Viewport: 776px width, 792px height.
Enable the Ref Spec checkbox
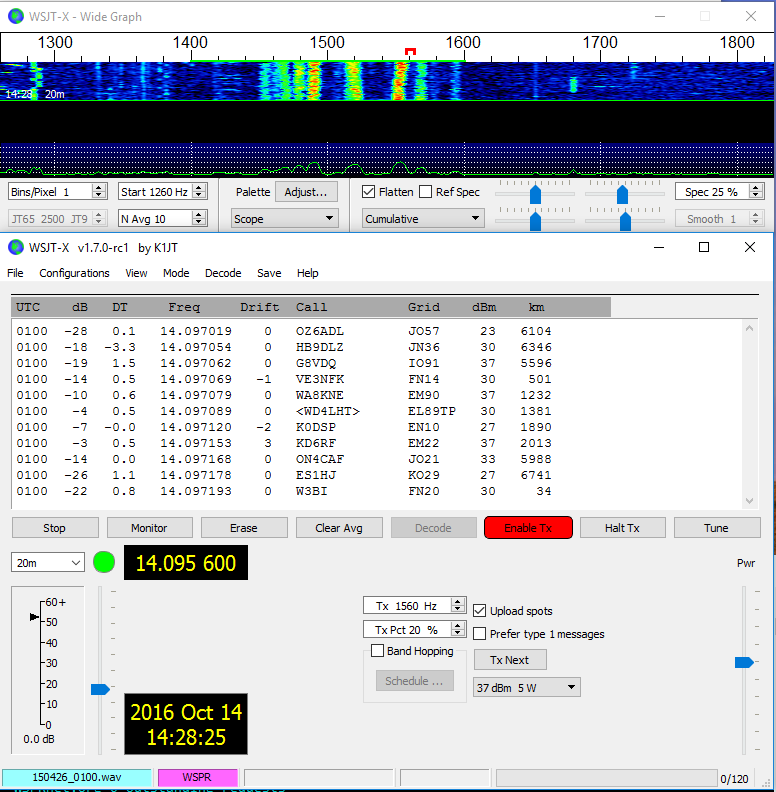(x=426, y=192)
